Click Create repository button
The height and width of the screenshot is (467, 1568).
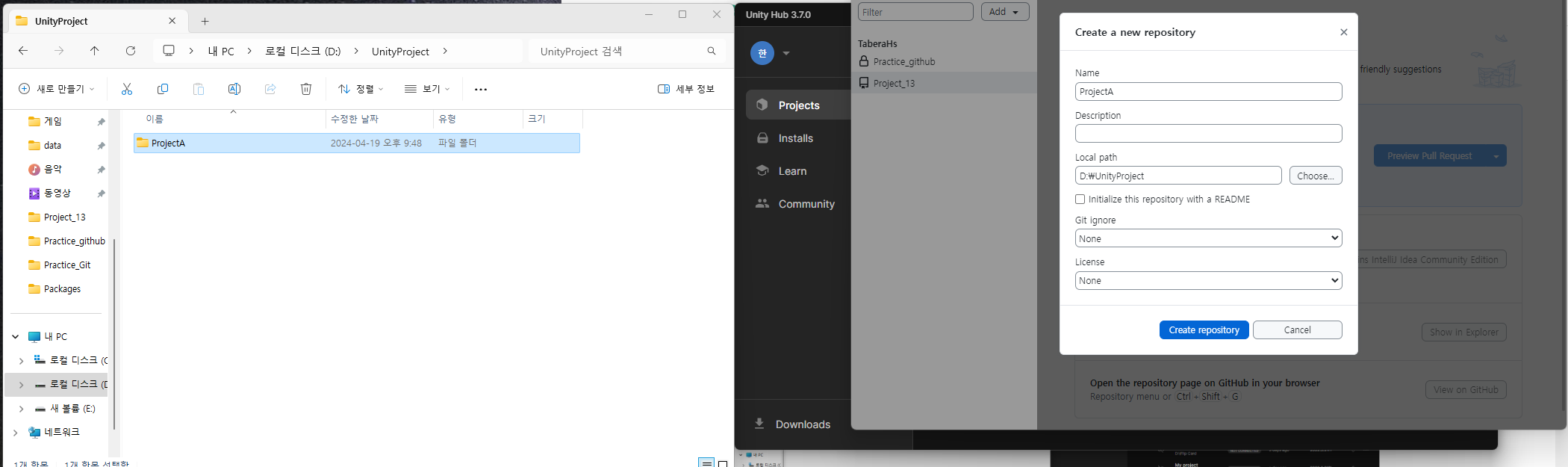[1204, 330]
